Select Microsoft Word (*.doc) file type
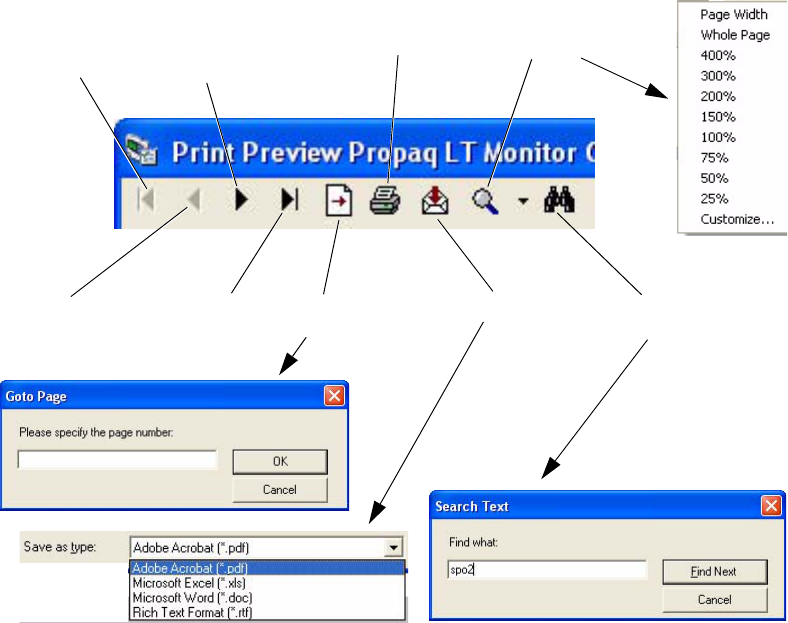The image size is (788, 623). (267, 598)
